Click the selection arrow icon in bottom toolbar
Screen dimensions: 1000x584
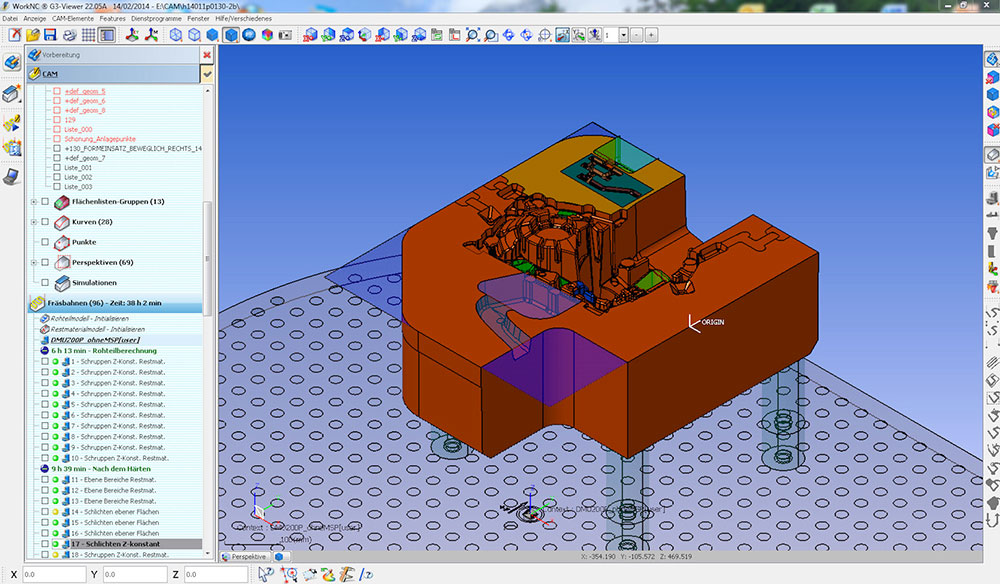point(265,574)
